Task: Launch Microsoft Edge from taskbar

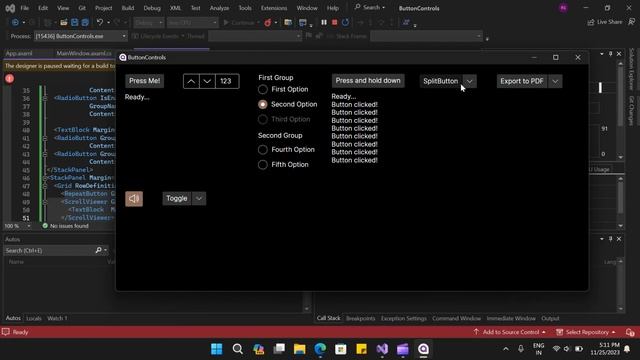Action: (x=320, y=349)
